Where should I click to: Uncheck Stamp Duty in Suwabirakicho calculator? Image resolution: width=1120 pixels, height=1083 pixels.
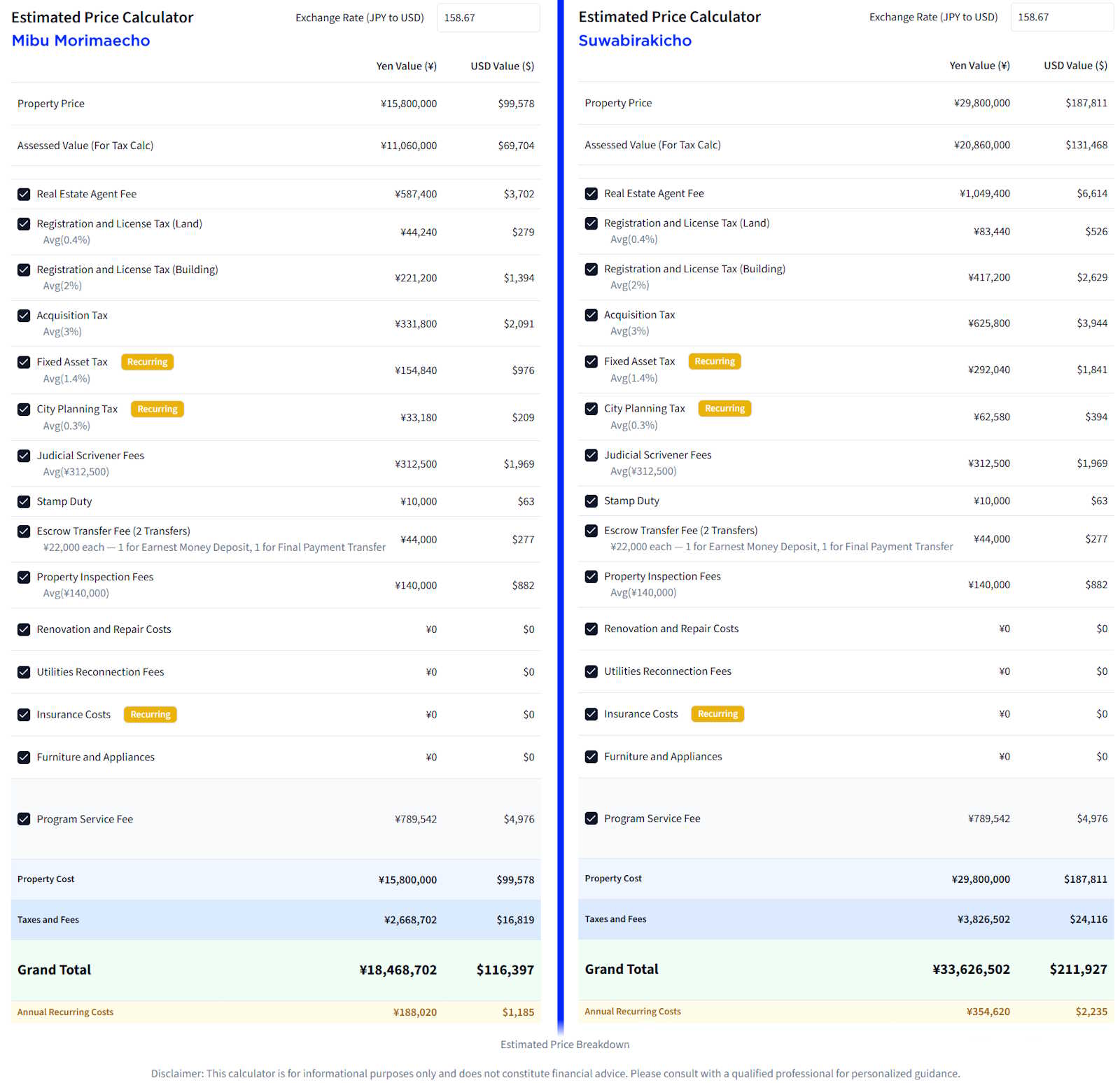(591, 501)
